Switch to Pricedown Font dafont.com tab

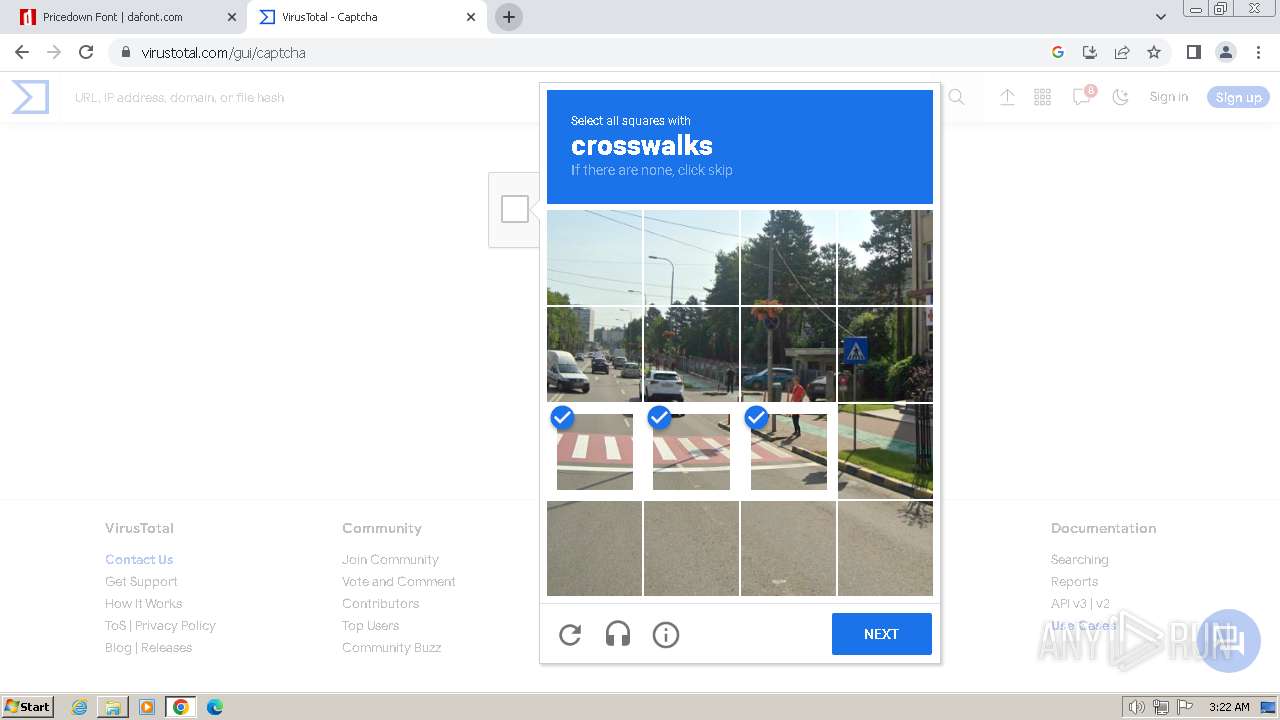(x=127, y=17)
